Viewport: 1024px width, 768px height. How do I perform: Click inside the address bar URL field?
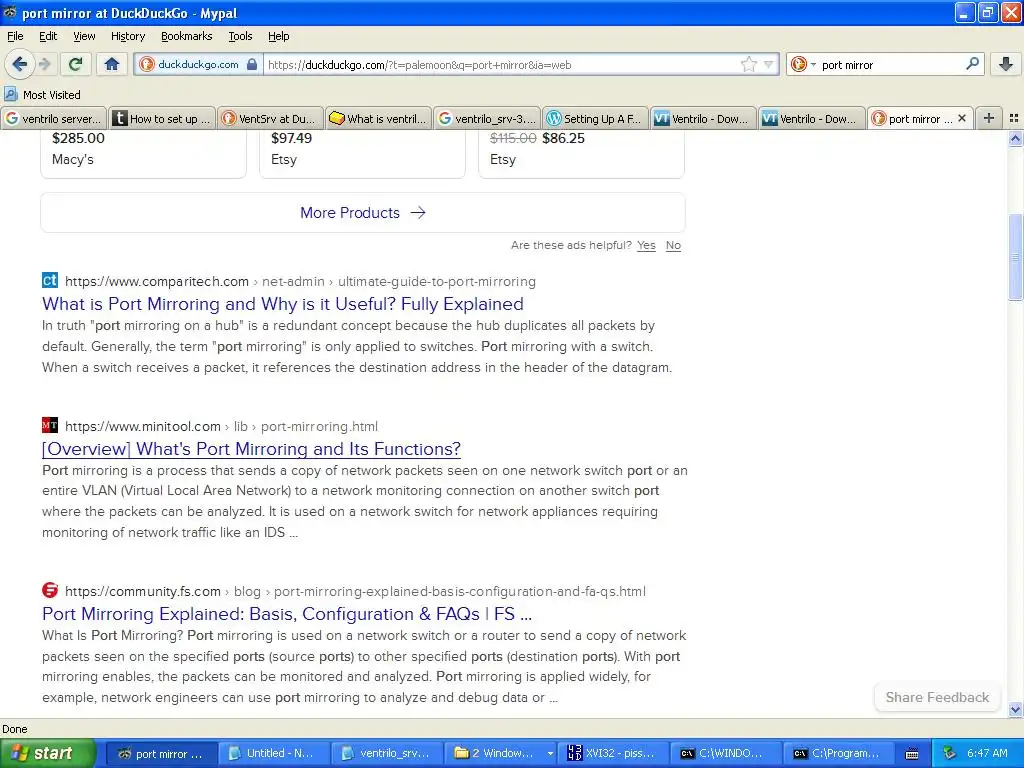tap(502, 64)
